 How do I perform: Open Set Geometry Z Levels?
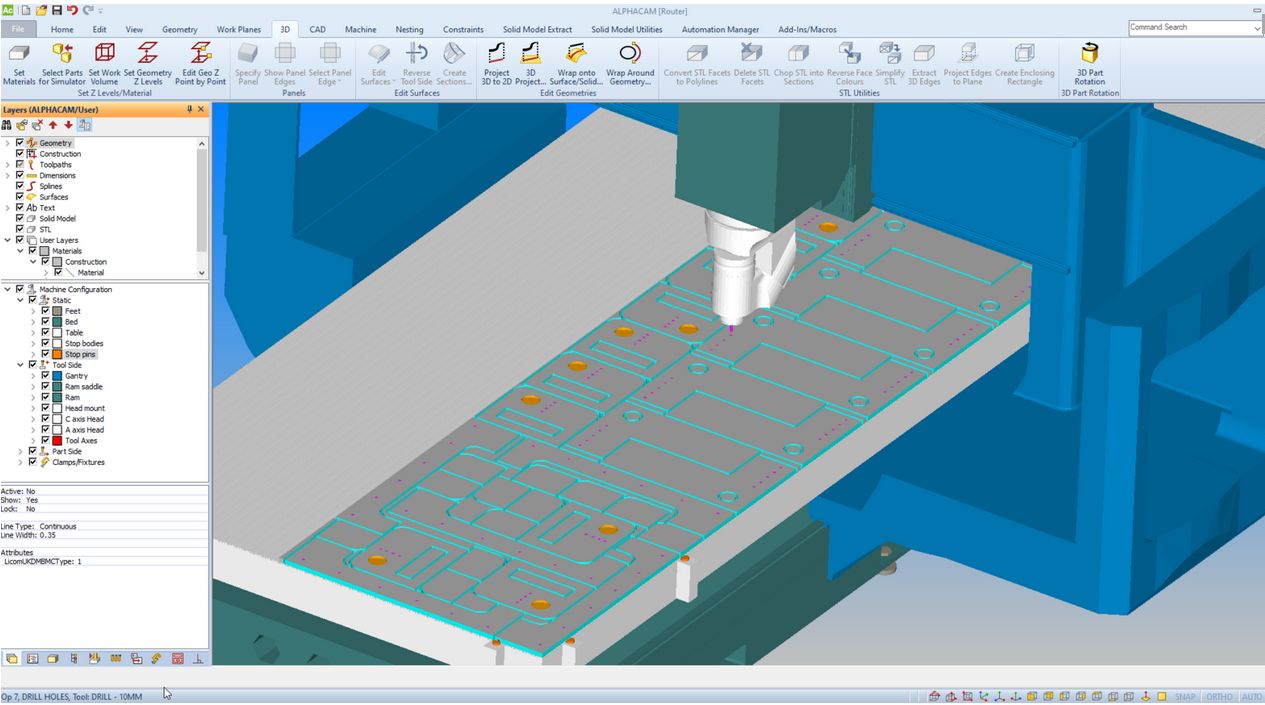(x=148, y=54)
